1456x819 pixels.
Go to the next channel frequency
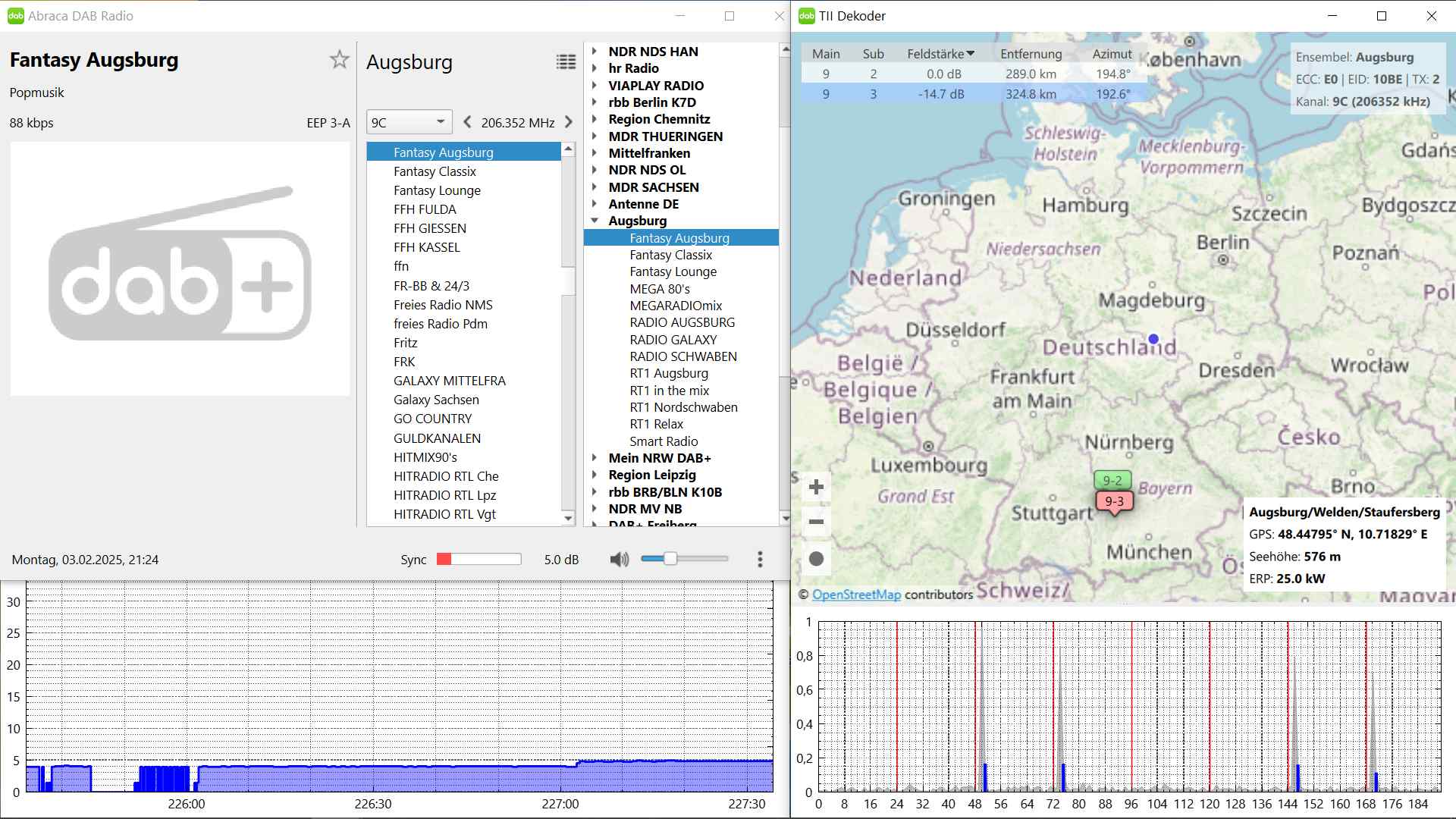569,122
